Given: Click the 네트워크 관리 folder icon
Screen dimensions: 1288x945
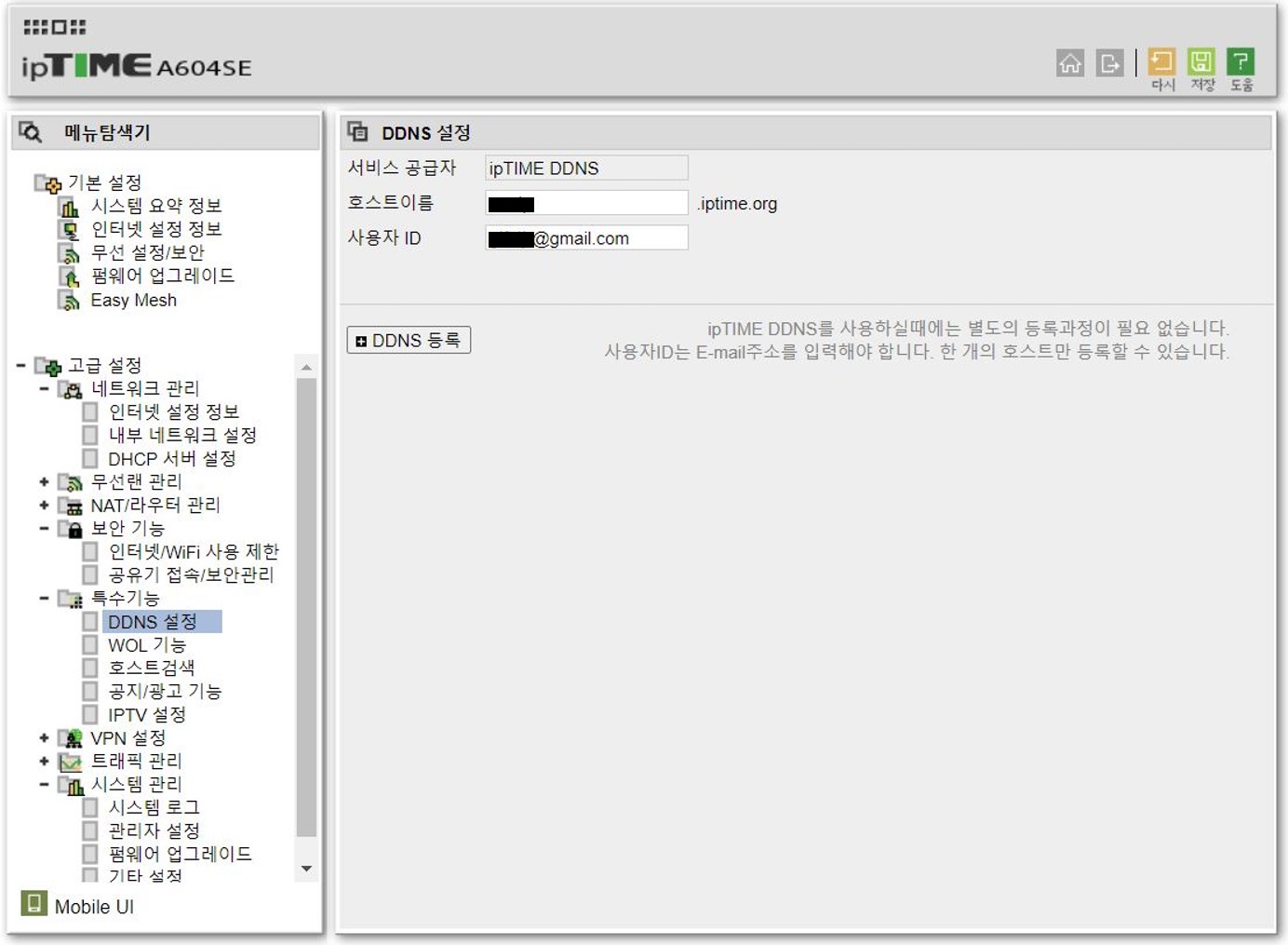Looking at the screenshot, I should [71, 389].
